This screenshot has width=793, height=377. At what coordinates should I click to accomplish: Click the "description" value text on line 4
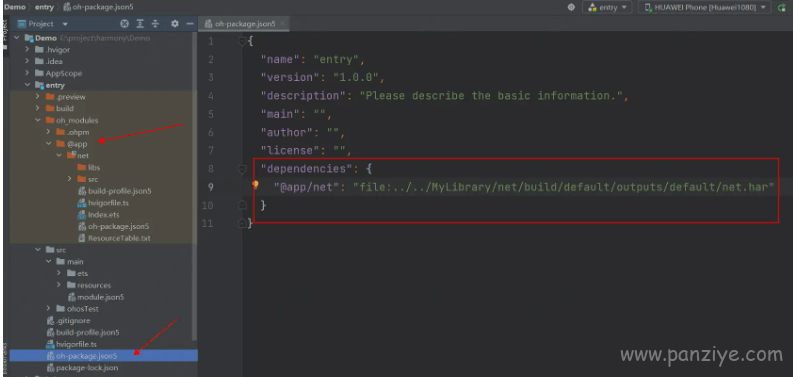(491, 96)
